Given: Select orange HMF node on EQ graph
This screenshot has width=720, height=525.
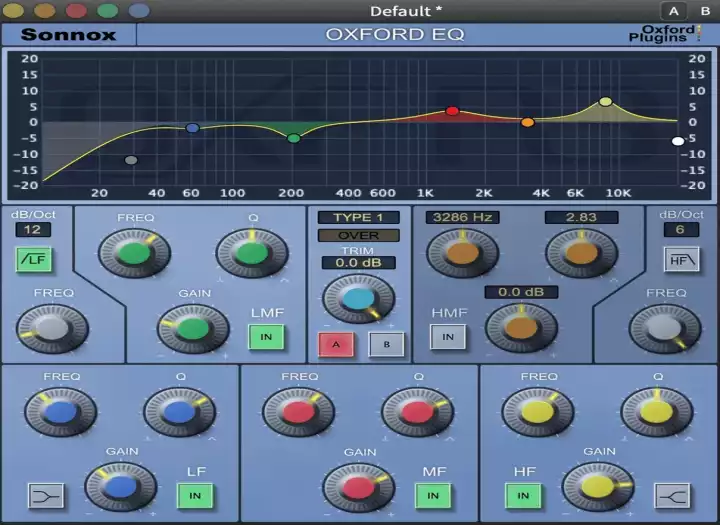Looking at the screenshot, I should point(528,122).
